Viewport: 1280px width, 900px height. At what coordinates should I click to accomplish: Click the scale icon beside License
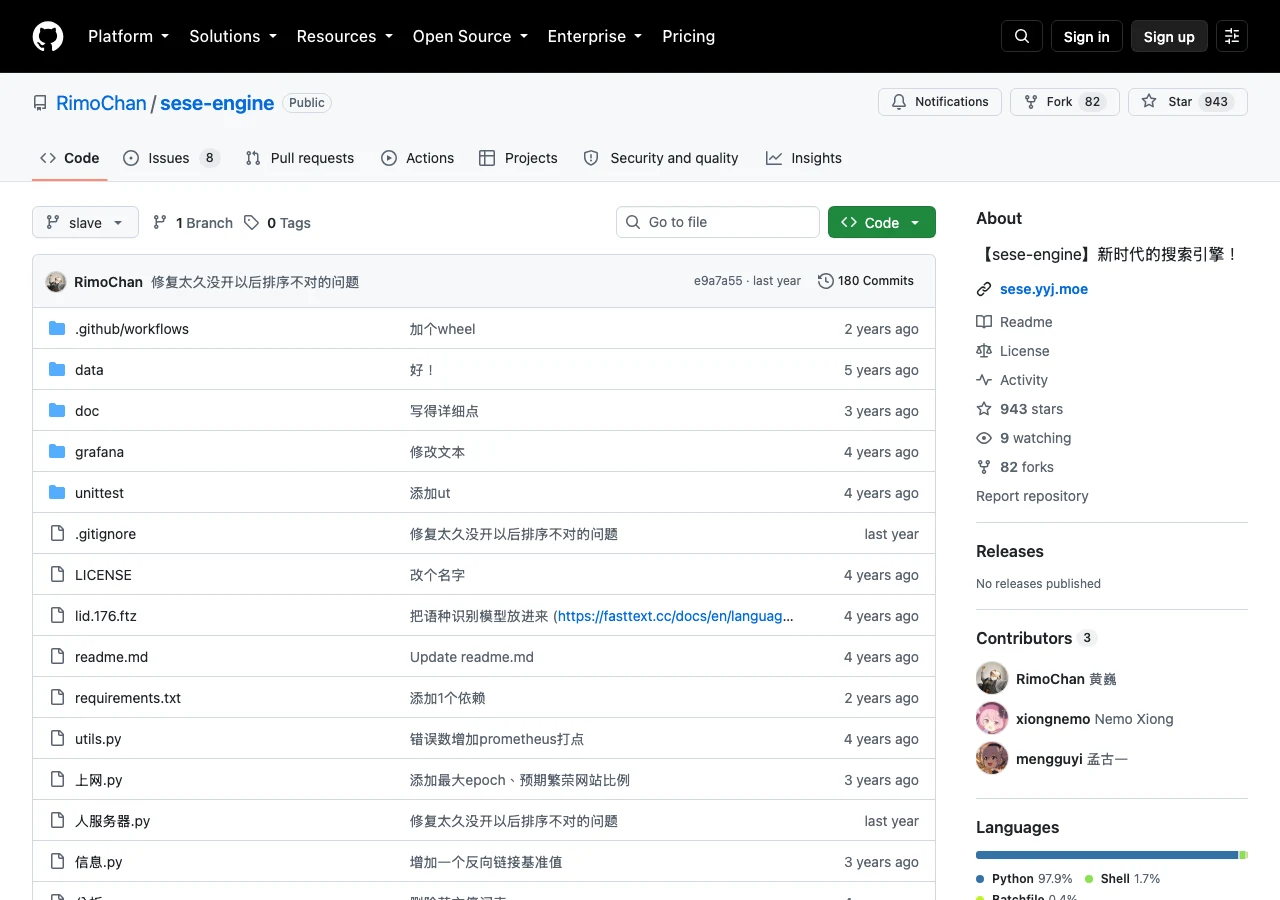pyautogui.click(x=984, y=351)
